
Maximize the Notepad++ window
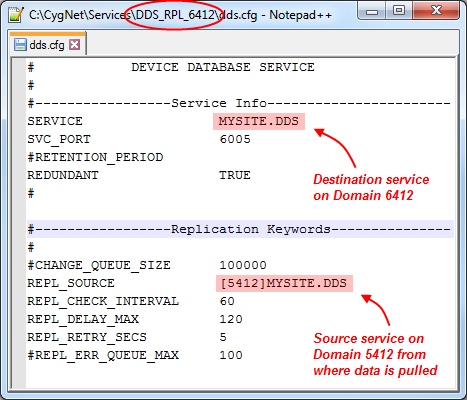click(399, 11)
